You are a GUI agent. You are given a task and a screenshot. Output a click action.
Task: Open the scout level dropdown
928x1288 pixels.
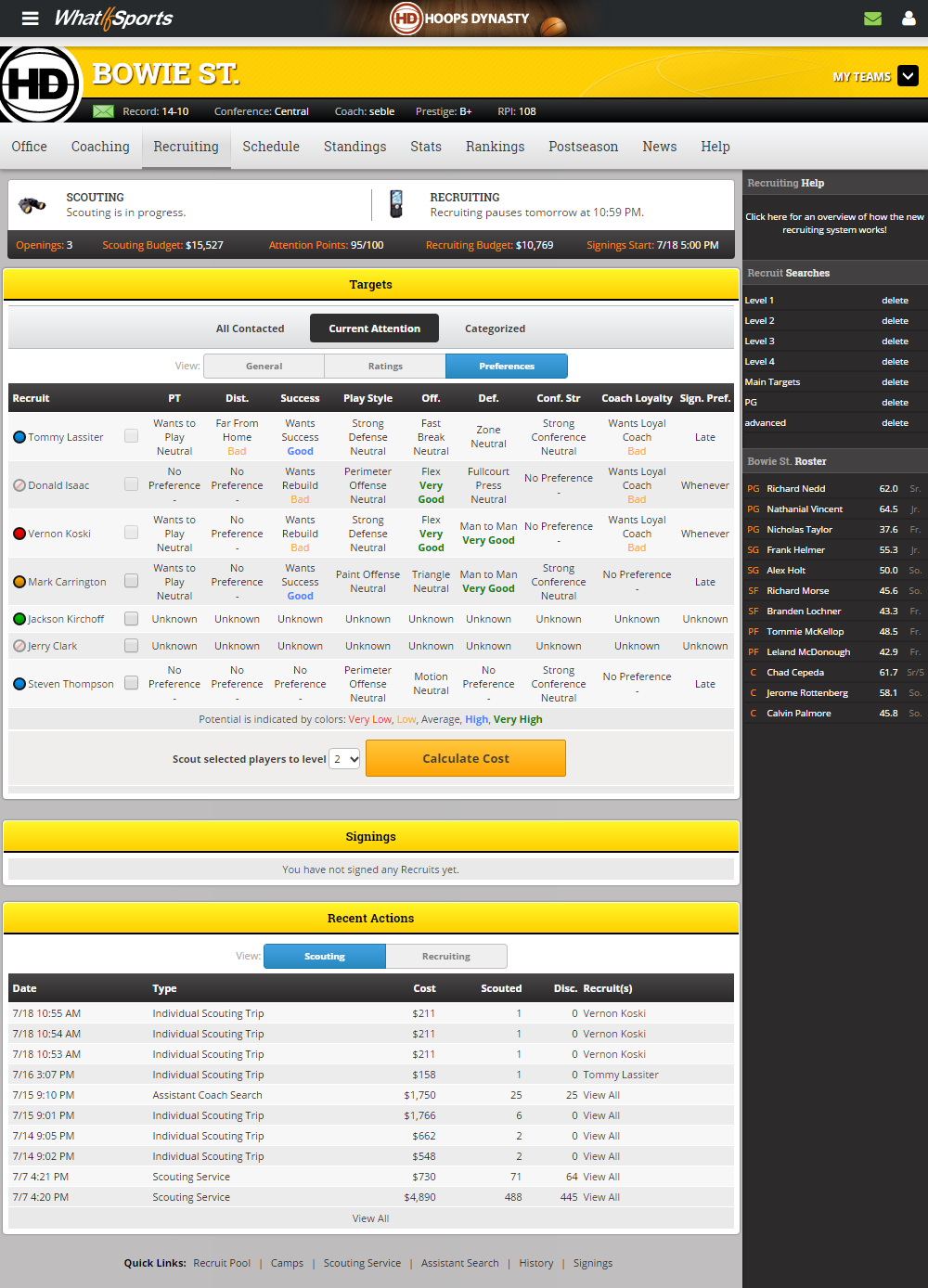pyautogui.click(x=345, y=759)
